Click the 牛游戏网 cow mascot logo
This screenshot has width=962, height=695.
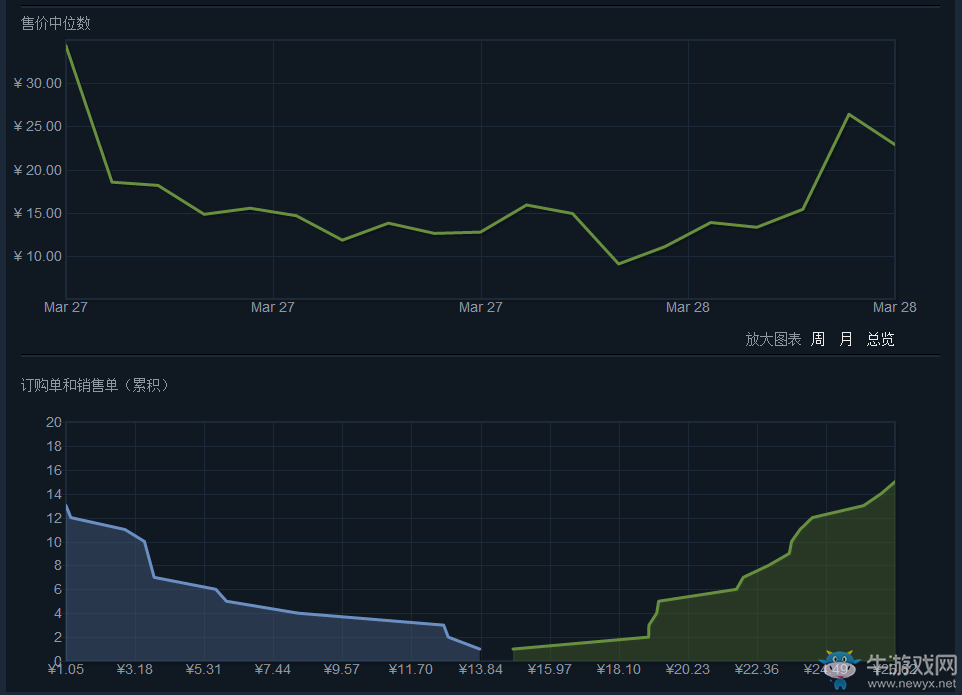click(840, 669)
